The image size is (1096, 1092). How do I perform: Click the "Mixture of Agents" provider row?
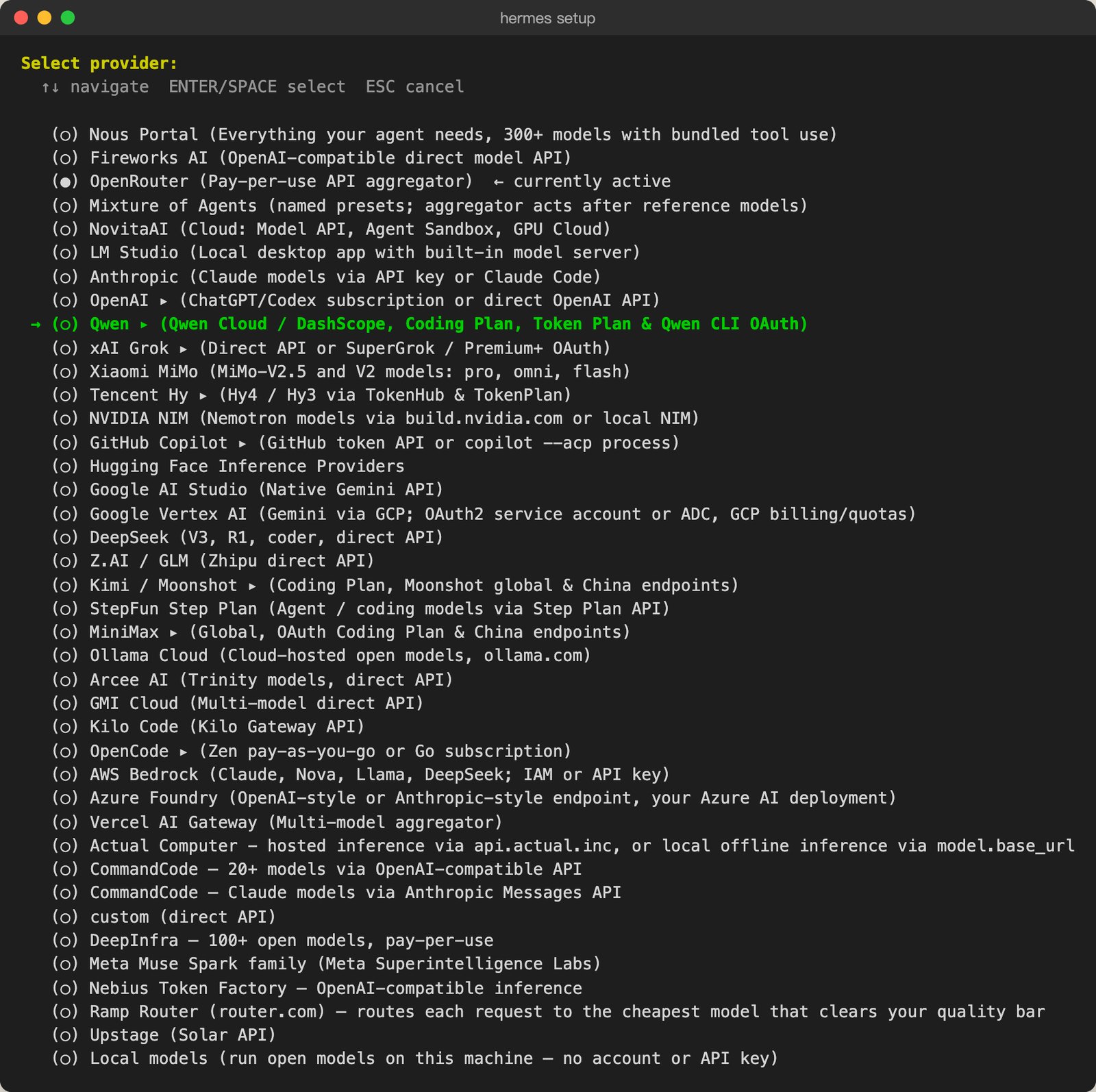pos(429,206)
